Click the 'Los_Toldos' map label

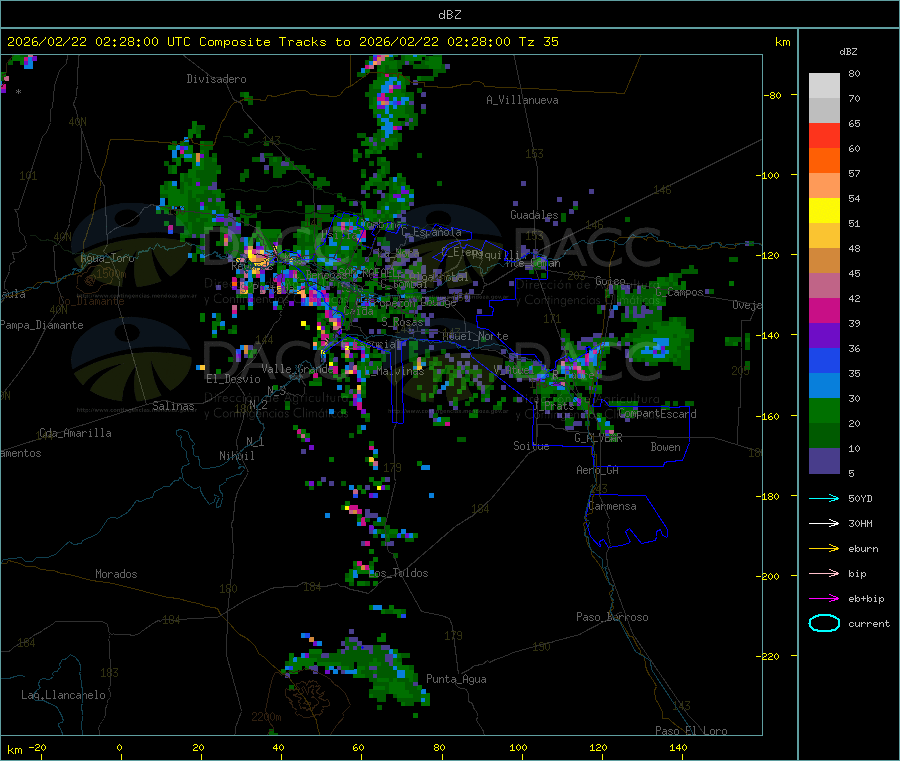pos(398,573)
